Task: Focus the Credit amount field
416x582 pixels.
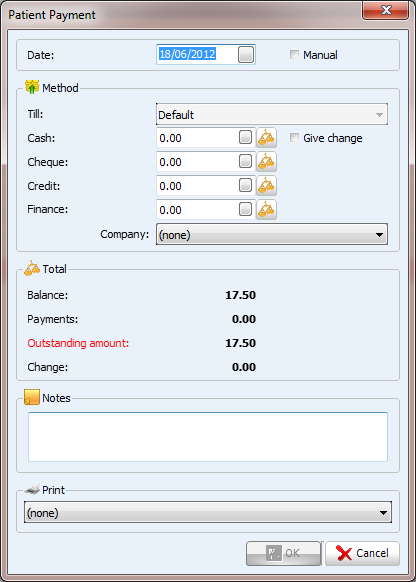Action: point(197,186)
